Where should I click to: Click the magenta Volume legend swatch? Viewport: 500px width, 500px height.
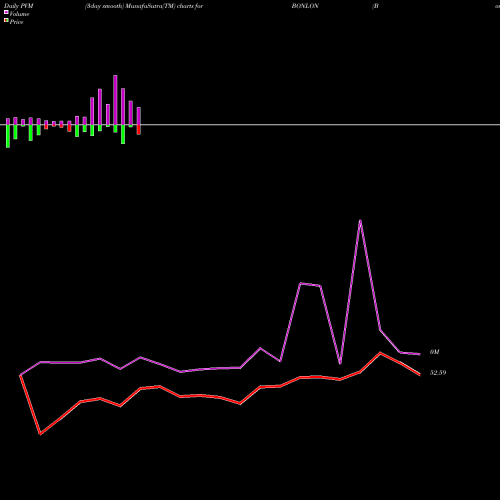(6, 12)
